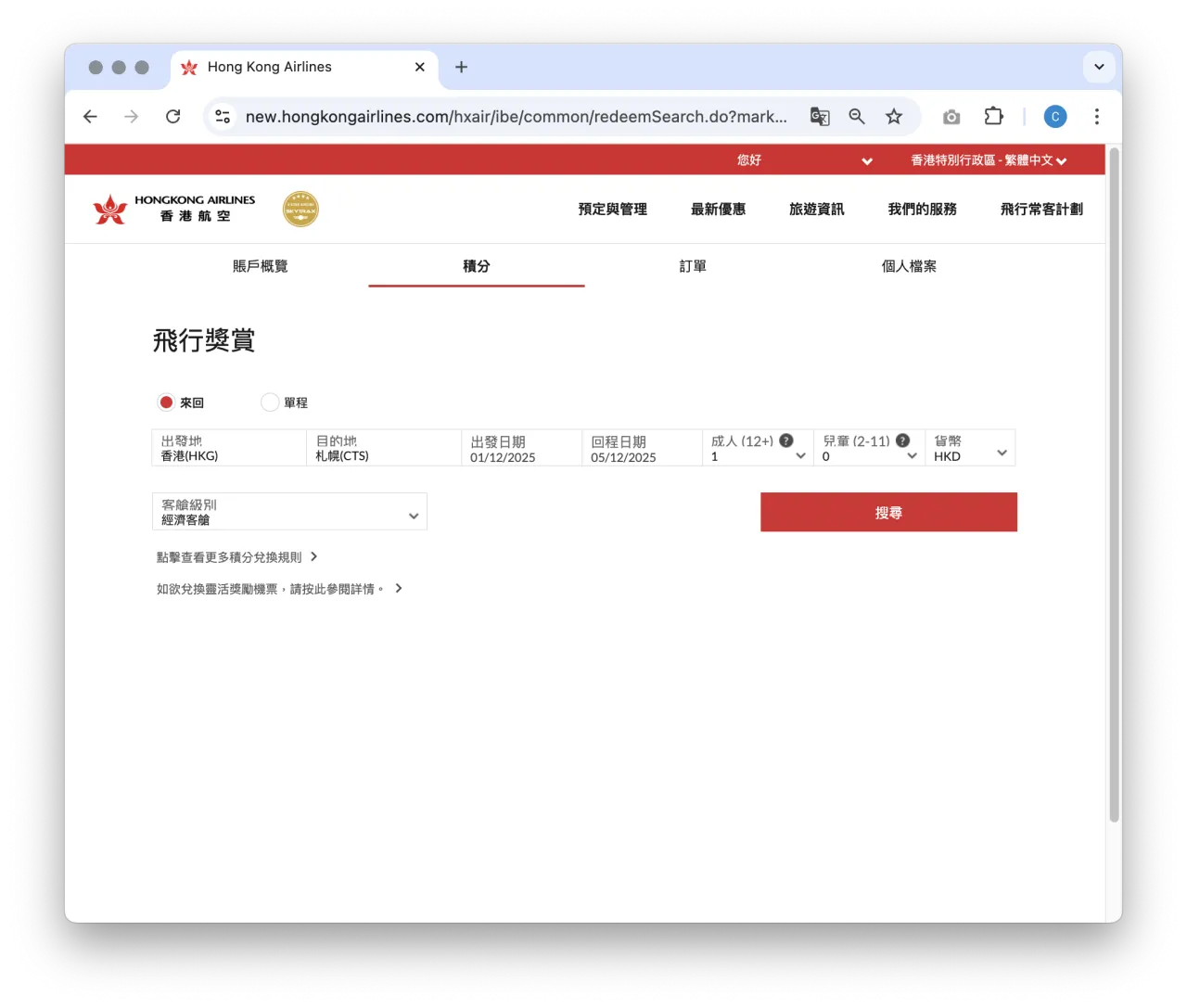This screenshot has width=1187, height=1008.
Task: Click the gold Skyteam member badge
Action: tap(300, 209)
